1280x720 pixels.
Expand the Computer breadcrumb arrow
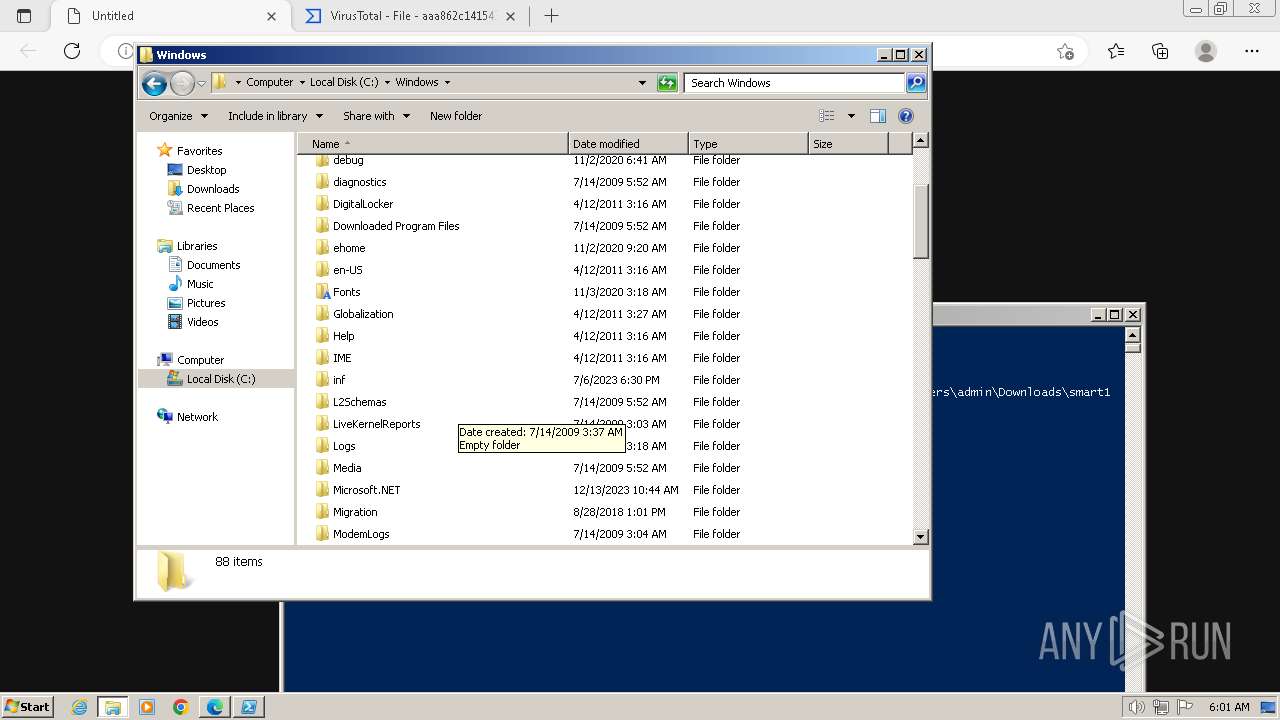coord(302,82)
